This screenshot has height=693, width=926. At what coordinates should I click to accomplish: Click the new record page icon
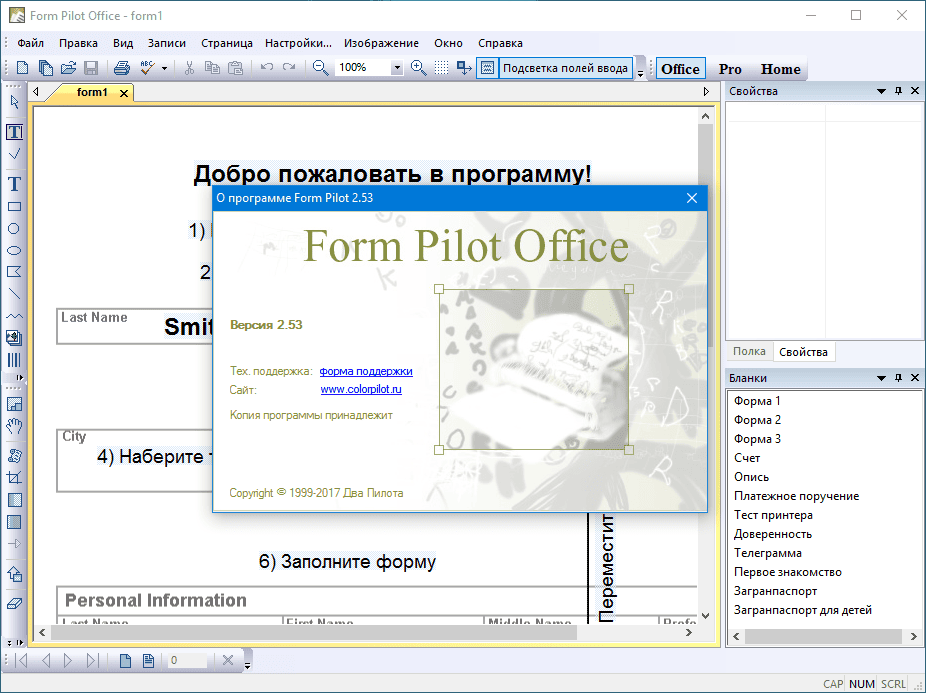[125, 661]
